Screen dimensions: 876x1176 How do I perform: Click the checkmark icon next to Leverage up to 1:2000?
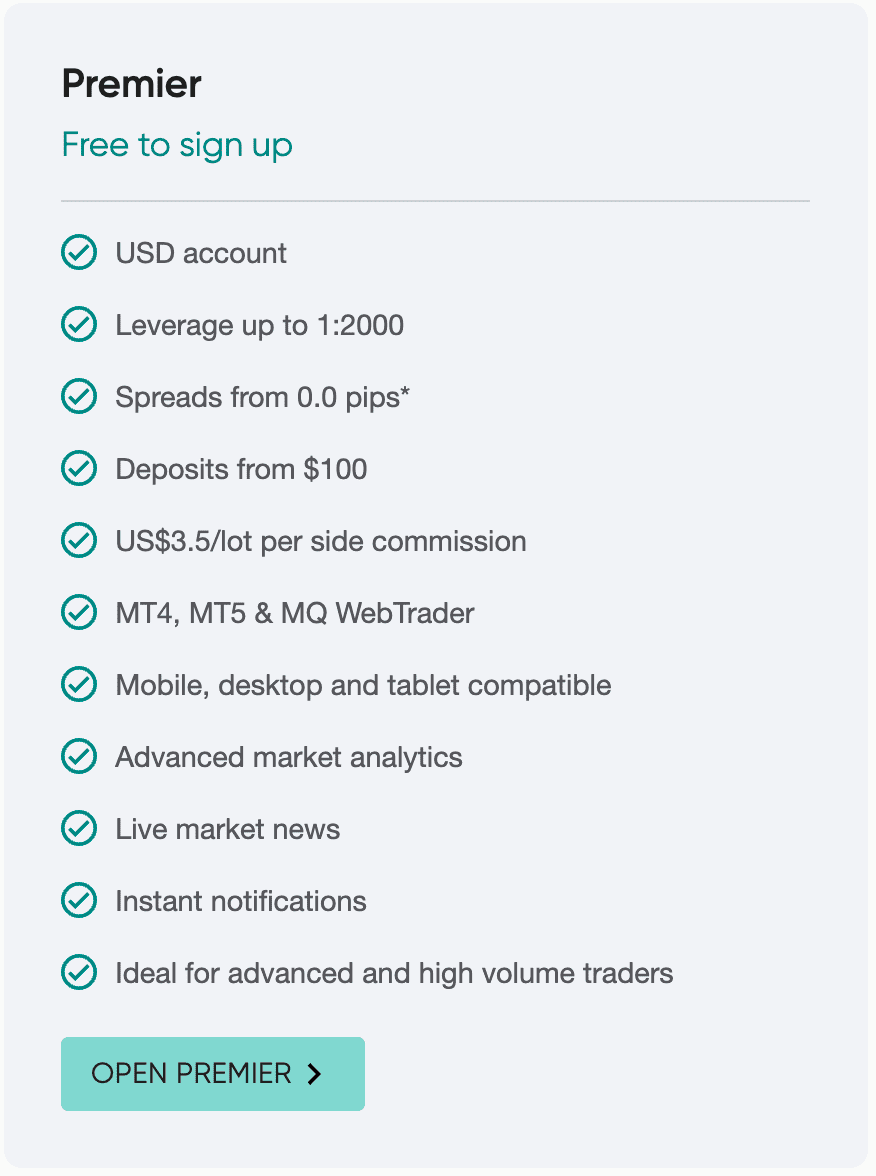(79, 324)
